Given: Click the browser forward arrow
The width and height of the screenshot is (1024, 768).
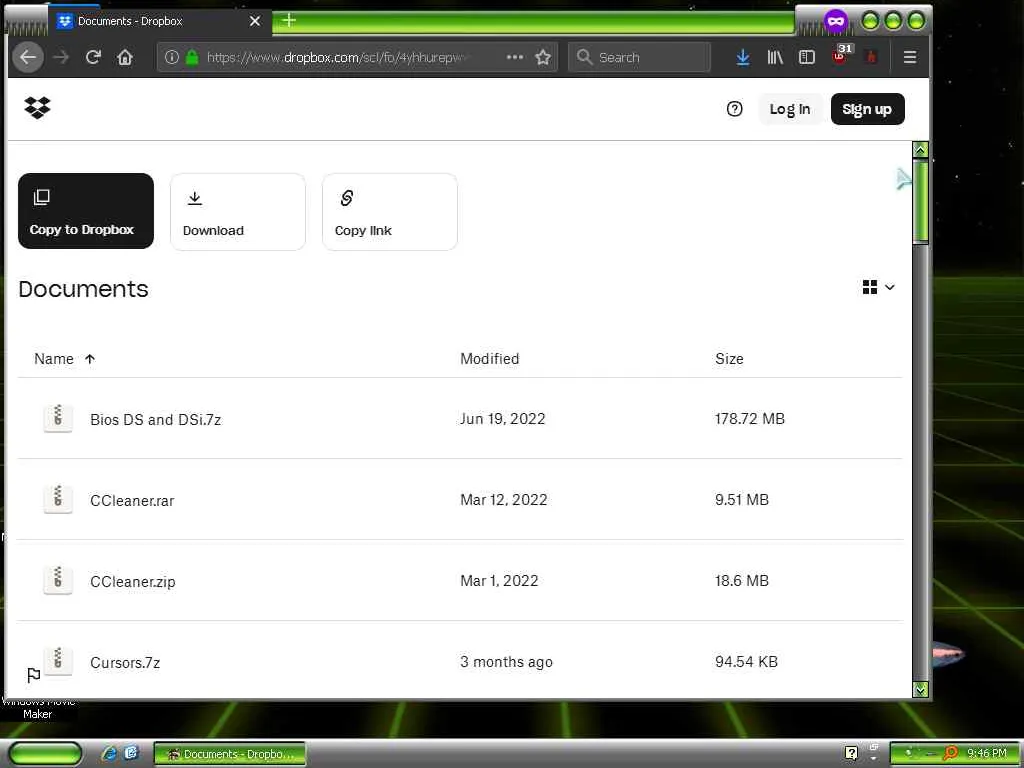Looking at the screenshot, I should click(x=61, y=57).
